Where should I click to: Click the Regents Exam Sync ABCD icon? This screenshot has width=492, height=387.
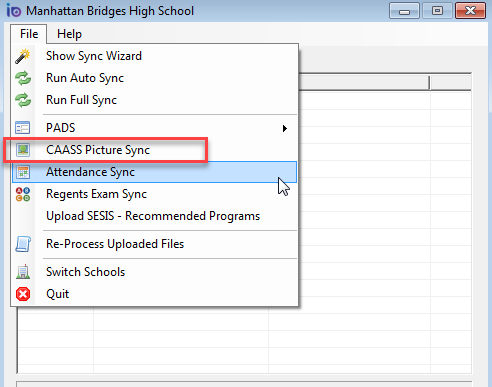pyautogui.click(x=23, y=194)
